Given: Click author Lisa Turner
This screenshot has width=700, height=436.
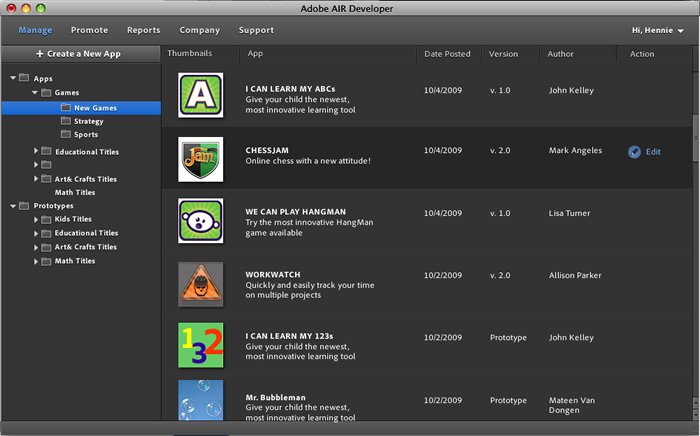Looking at the screenshot, I should [570, 213].
